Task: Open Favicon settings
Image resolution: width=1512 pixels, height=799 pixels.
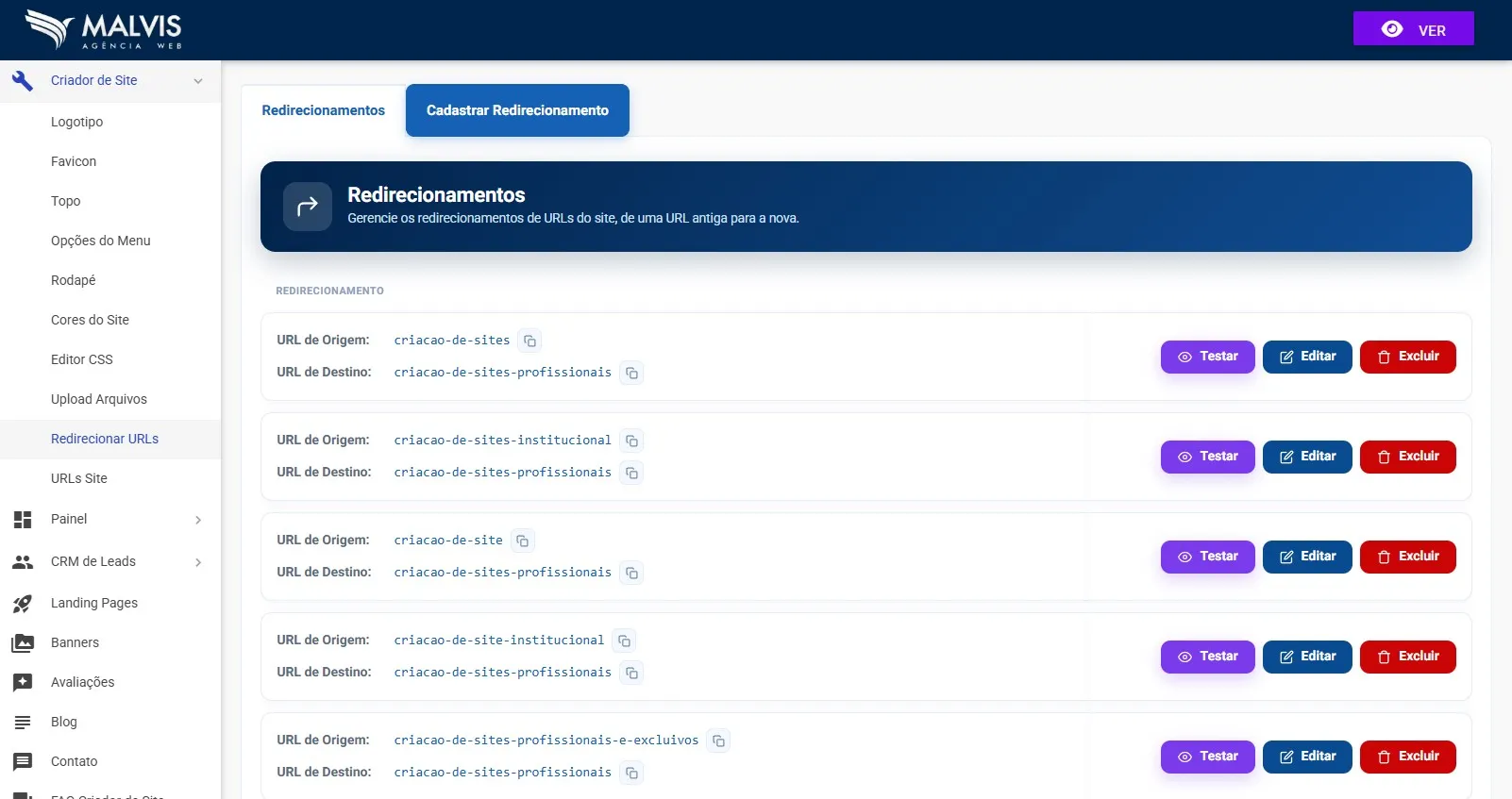Action: (x=110, y=161)
